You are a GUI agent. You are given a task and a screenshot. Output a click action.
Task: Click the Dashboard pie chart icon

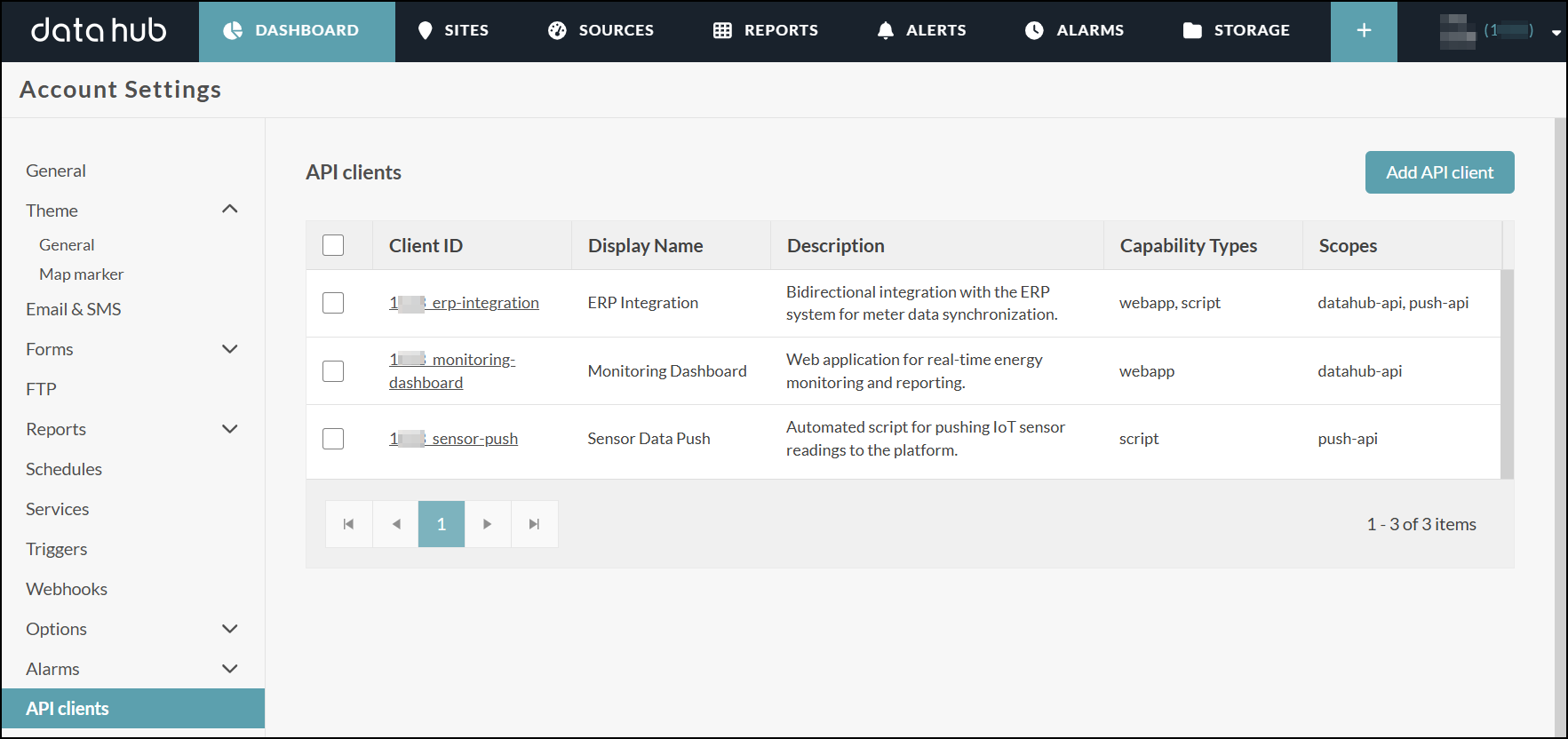233,30
